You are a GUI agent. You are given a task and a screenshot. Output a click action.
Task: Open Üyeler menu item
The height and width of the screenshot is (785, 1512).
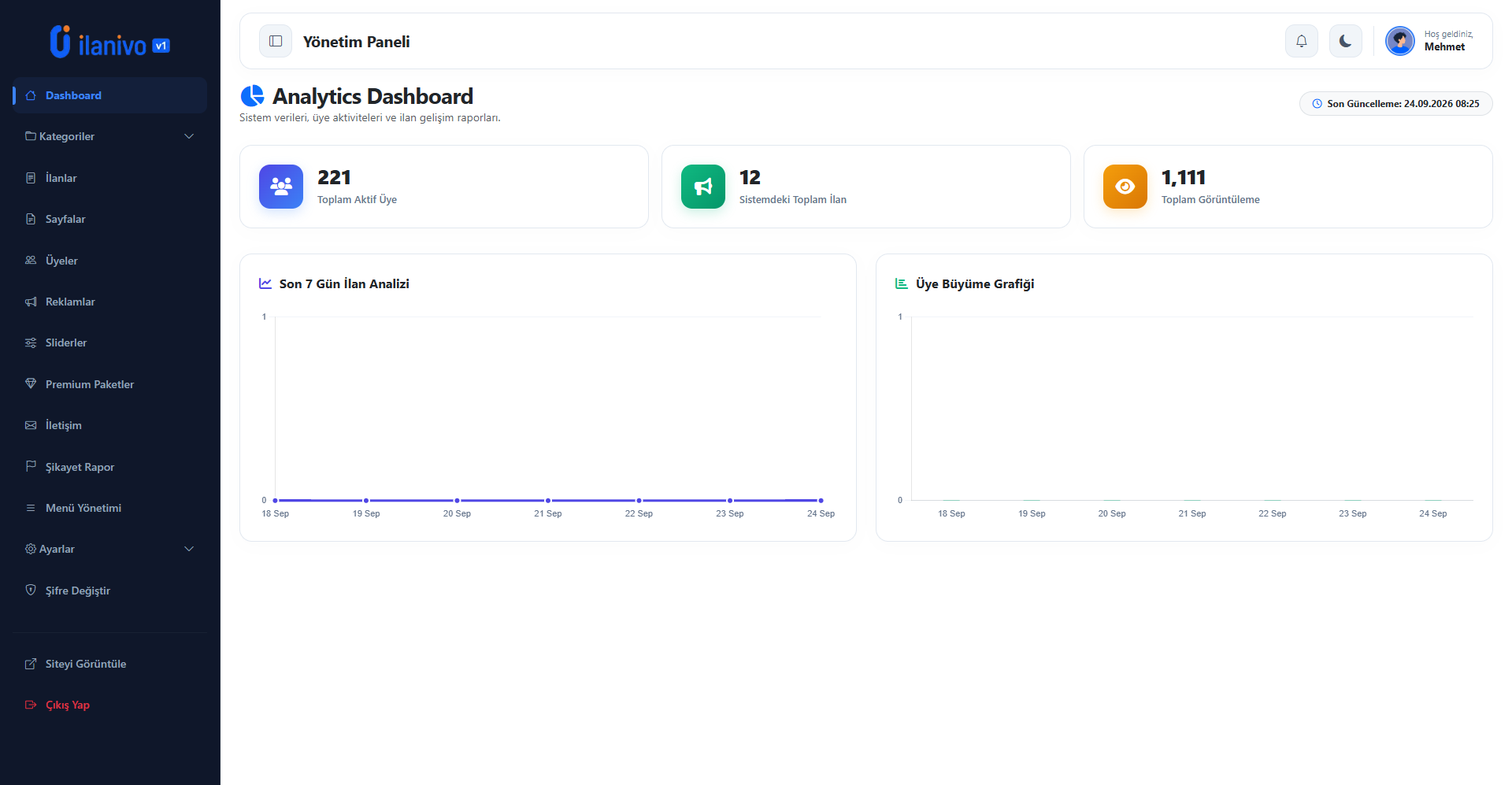point(110,261)
